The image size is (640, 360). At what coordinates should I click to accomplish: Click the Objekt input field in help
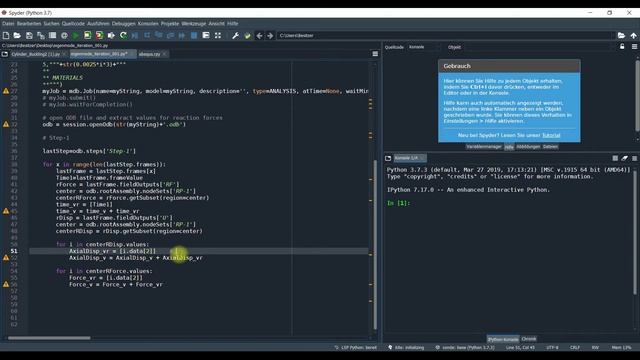pyautogui.click(x=539, y=47)
